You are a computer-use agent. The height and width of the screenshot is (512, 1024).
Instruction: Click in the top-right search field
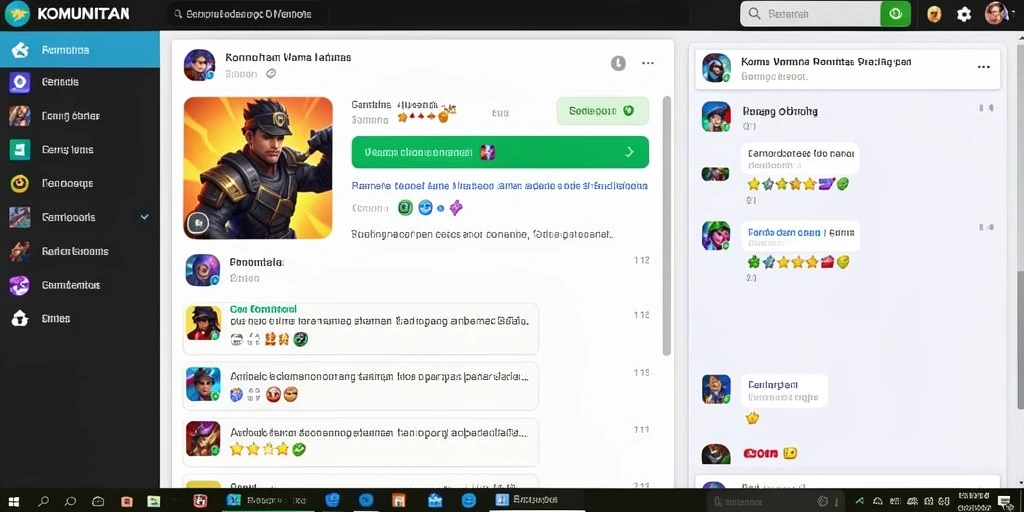click(x=810, y=14)
